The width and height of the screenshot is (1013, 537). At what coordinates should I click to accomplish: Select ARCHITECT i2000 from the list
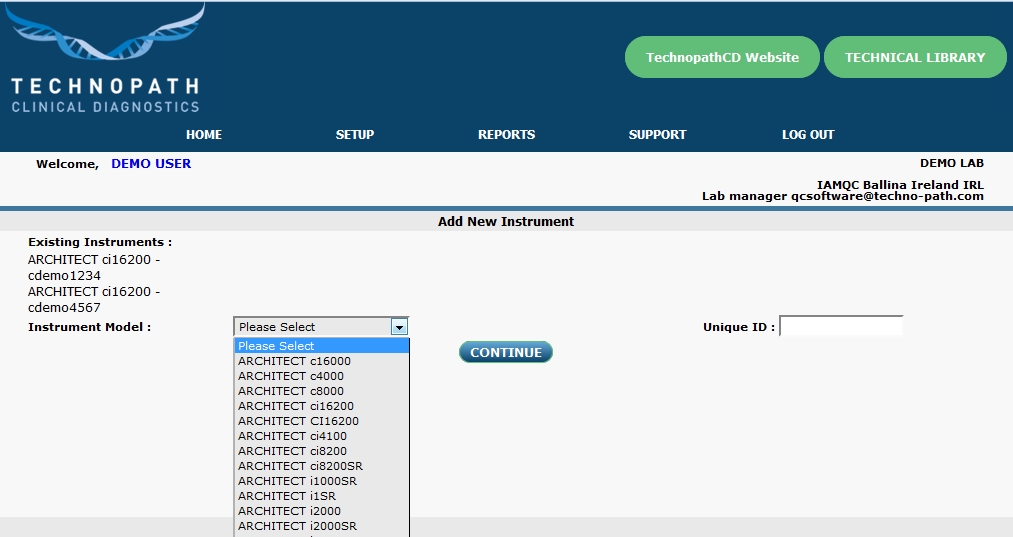pos(321,511)
